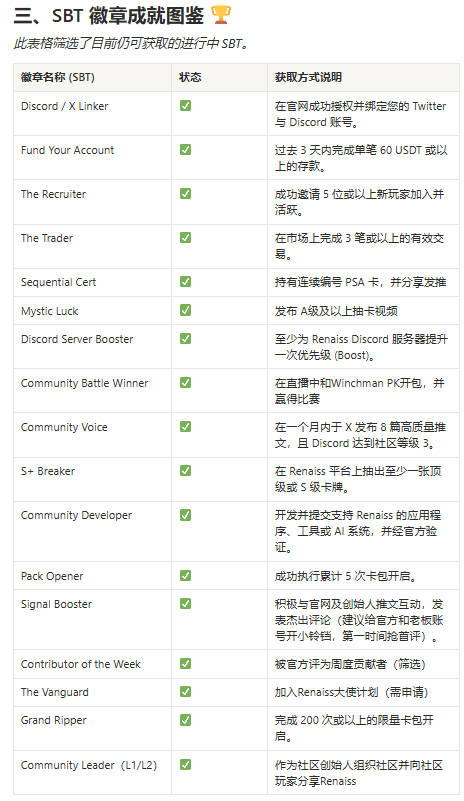
Task: Click the green checkmark for Discord / X Linker
Action: (185, 106)
